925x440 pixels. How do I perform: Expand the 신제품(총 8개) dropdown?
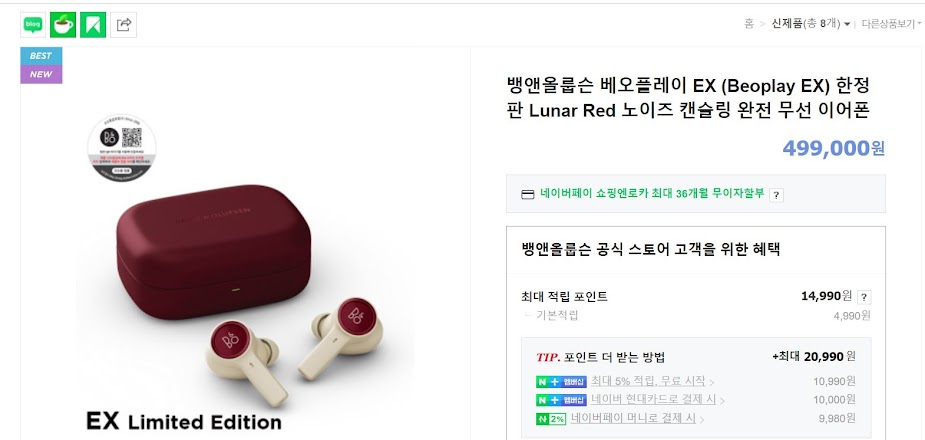tap(847, 24)
